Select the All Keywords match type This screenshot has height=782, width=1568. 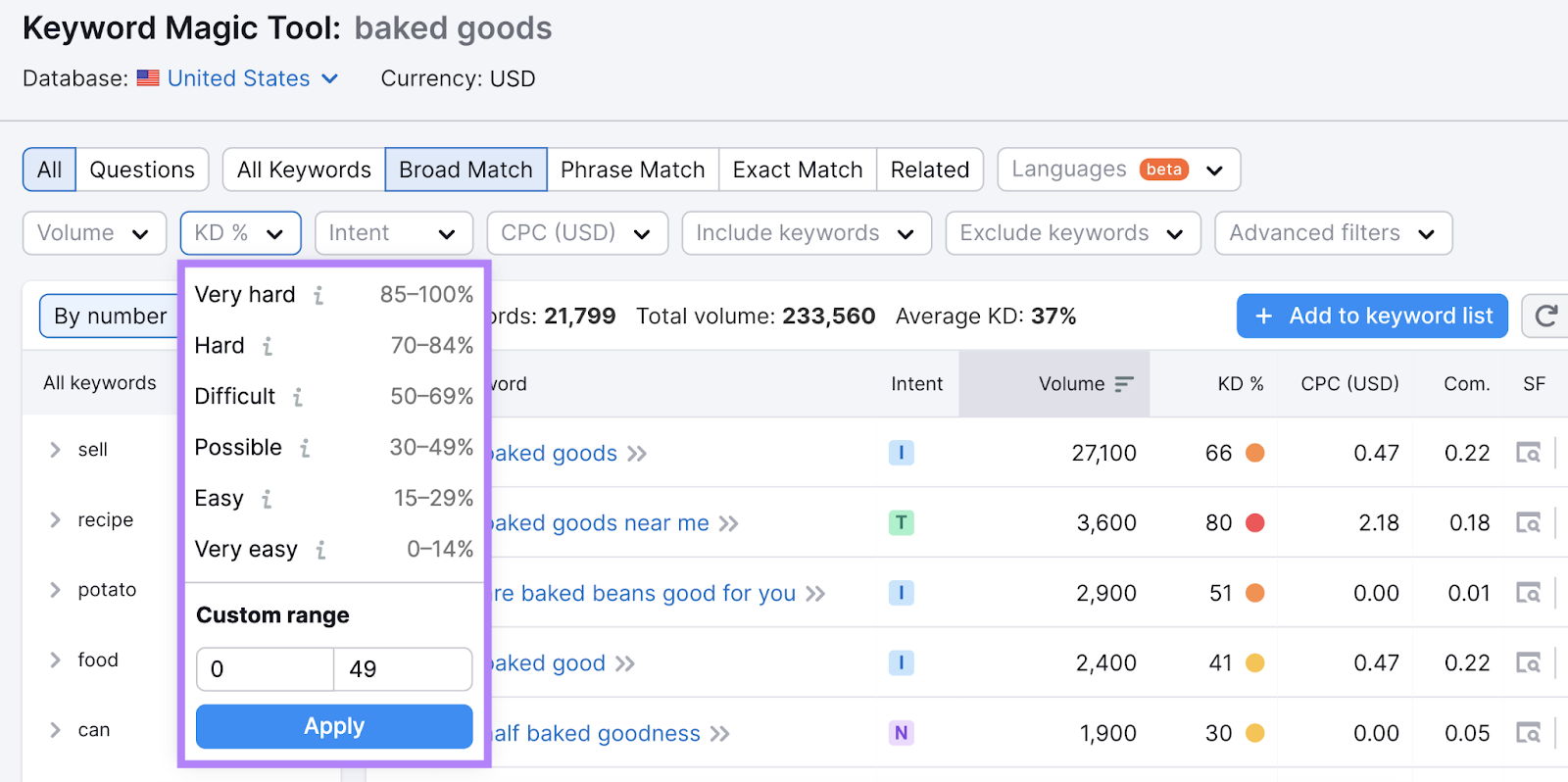304,170
